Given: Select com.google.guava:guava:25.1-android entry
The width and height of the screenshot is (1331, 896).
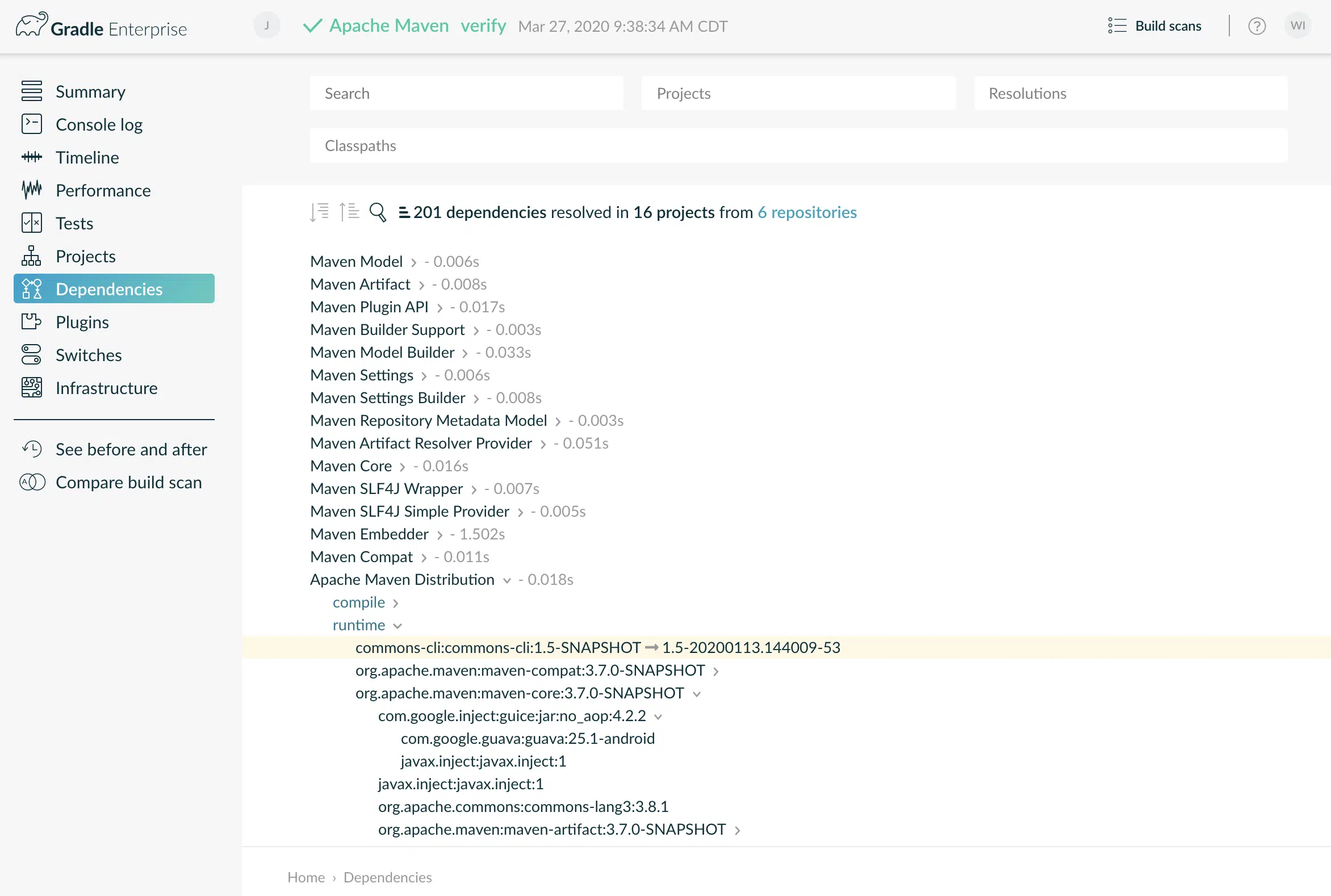Looking at the screenshot, I should tap(528, 738).
